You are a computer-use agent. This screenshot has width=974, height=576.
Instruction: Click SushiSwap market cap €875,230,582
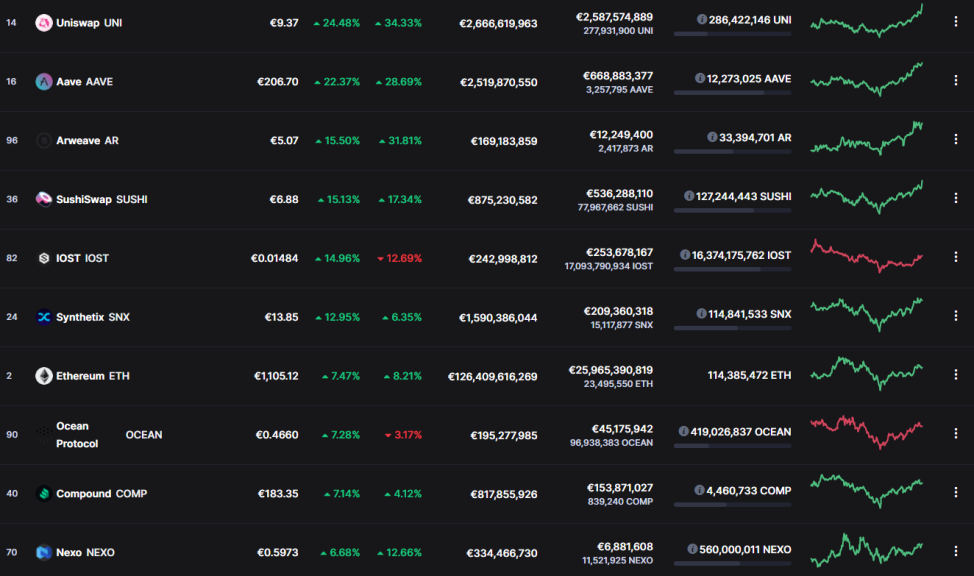pyautogui.click(x=503, y=200)
